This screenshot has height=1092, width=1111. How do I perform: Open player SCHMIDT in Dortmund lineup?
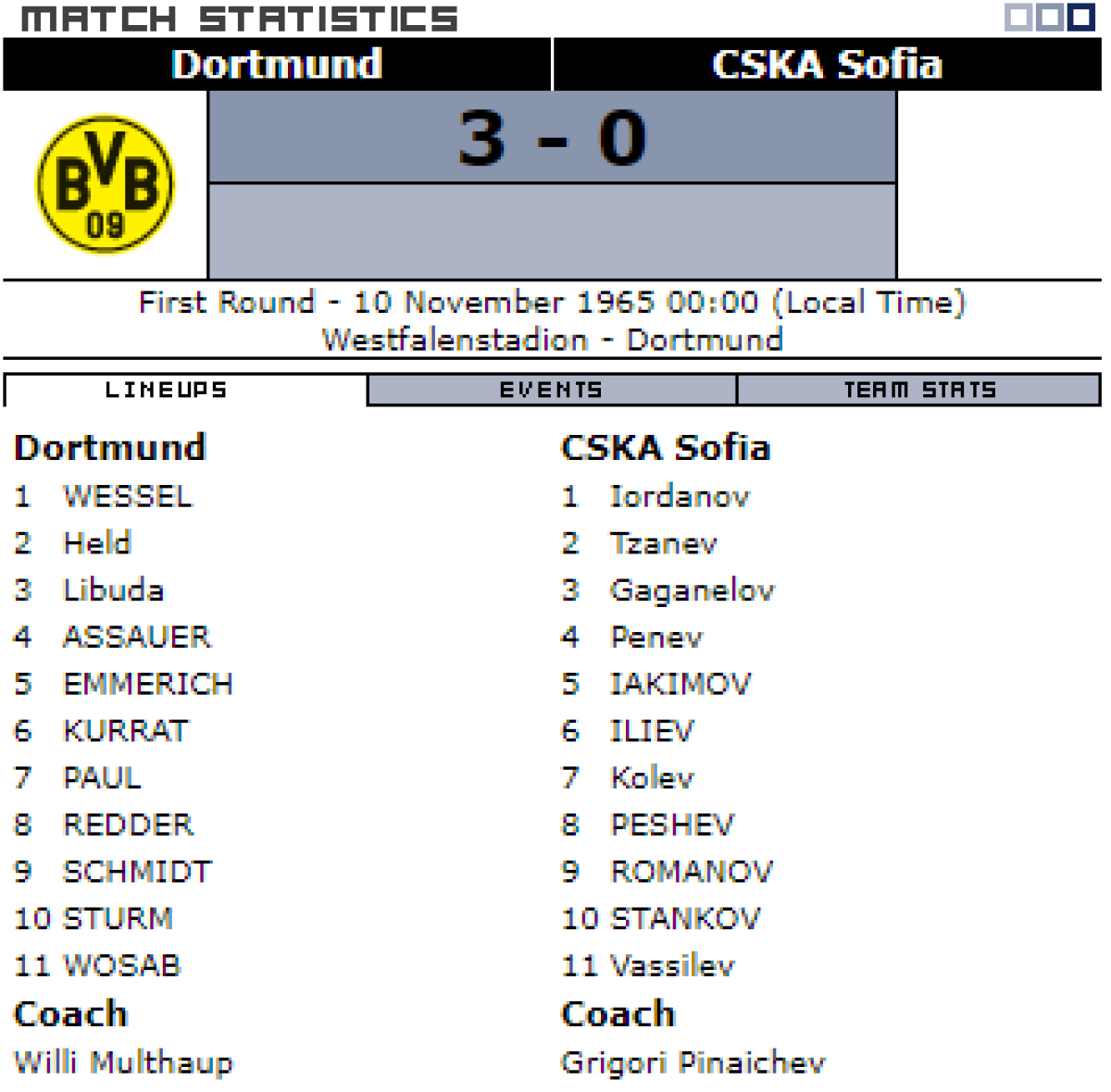(x=137, y=872)
